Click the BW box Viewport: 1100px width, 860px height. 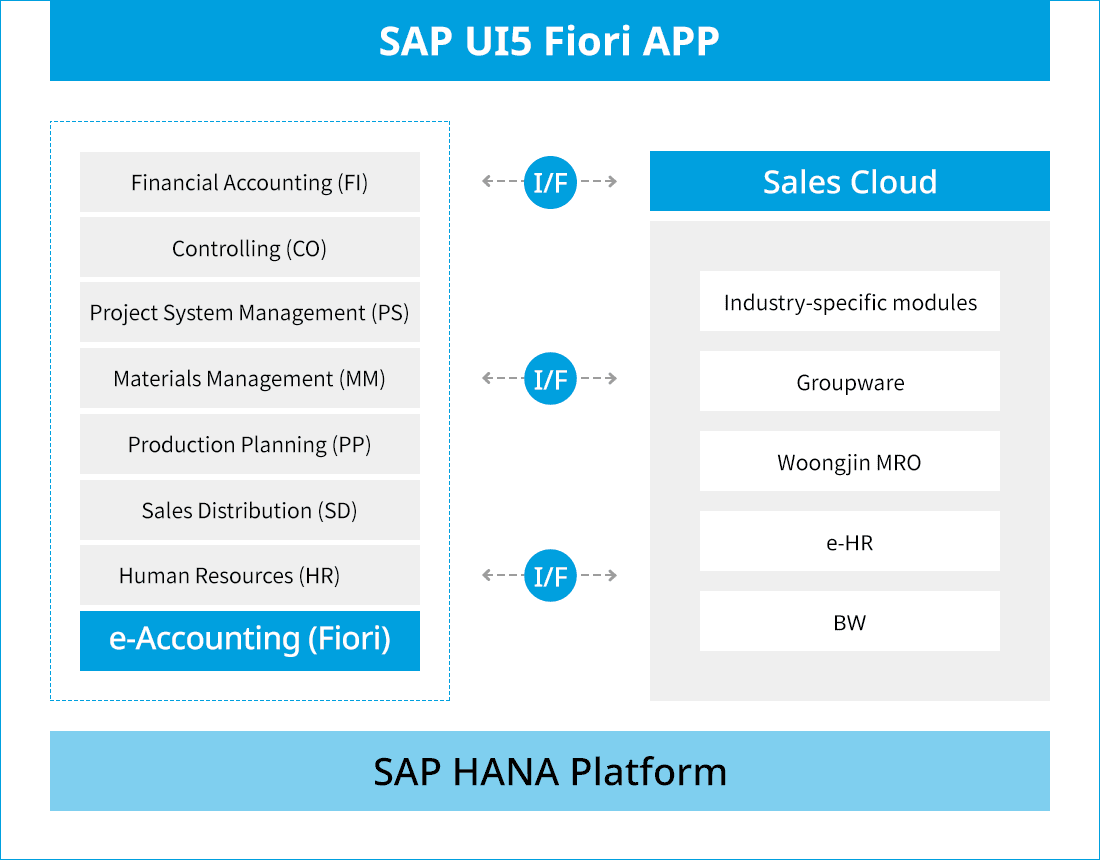pos(850,622)
